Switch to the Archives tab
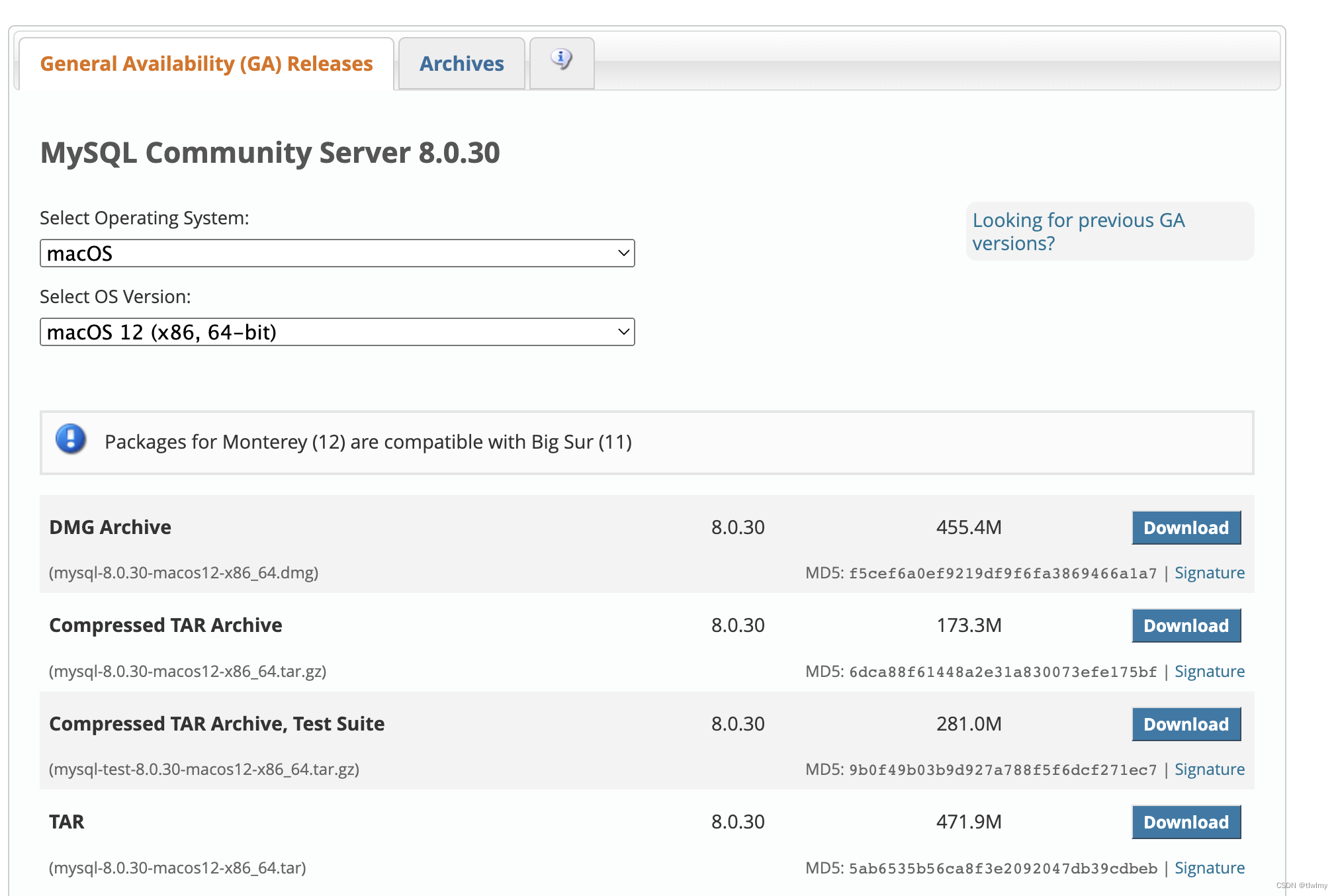The image size is (1338, 896). (461, 64)
